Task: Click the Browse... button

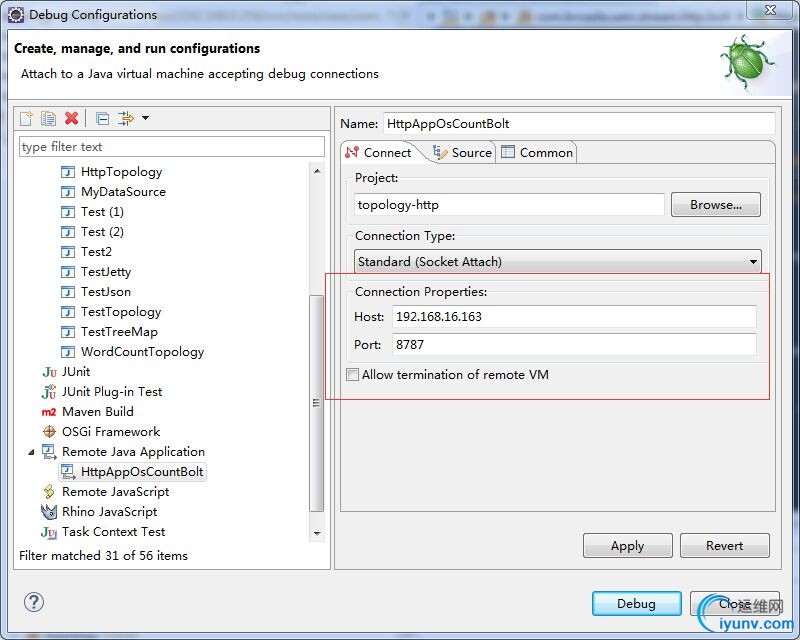Action: pos(716,205)
